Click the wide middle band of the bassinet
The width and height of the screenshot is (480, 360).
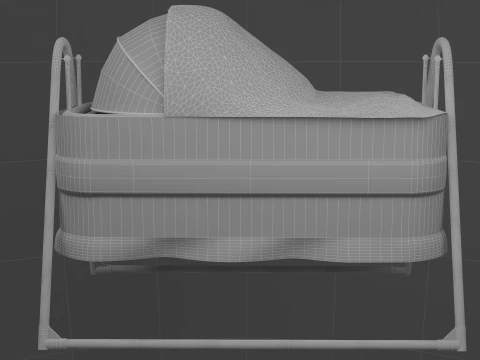coord(251,176)
